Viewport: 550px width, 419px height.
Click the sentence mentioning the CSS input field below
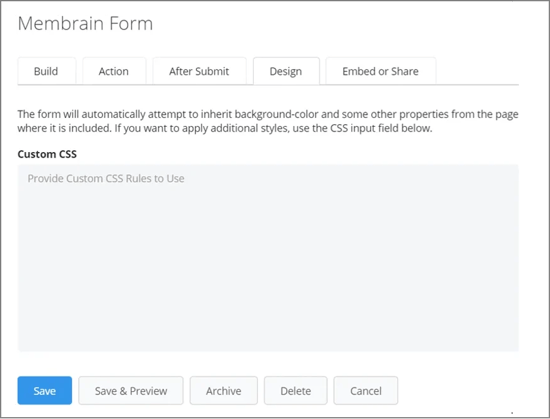point(273,128)
